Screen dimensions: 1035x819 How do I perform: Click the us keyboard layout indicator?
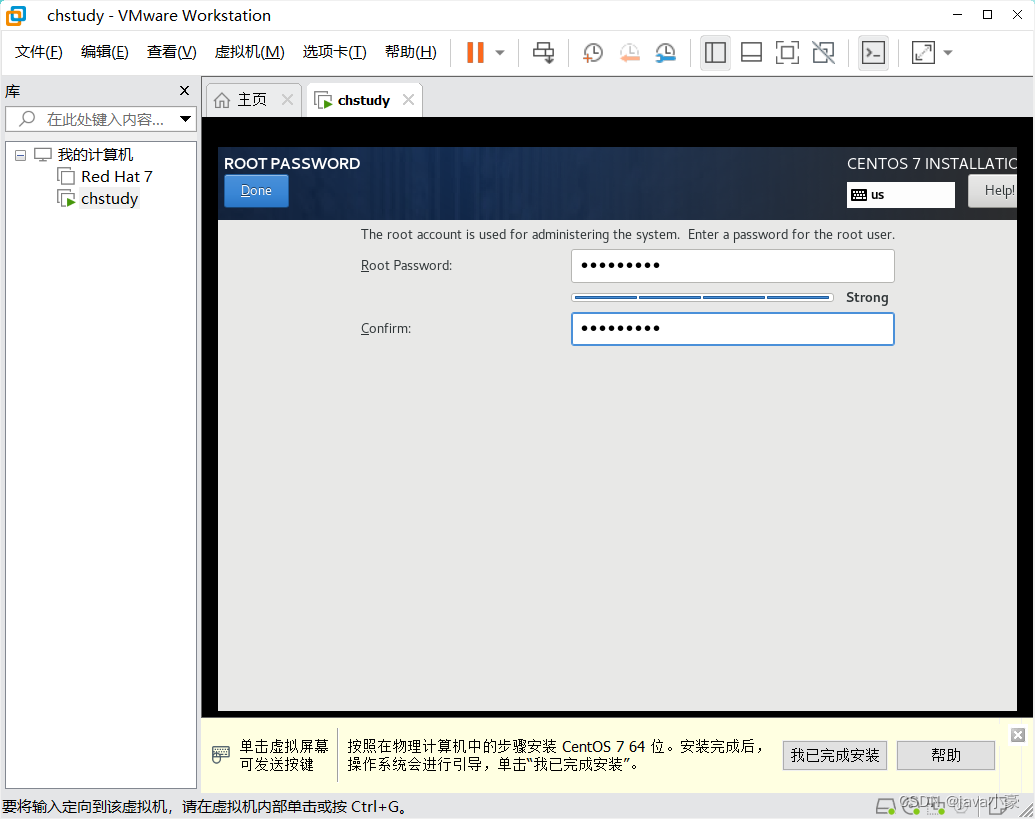[900, 195]
